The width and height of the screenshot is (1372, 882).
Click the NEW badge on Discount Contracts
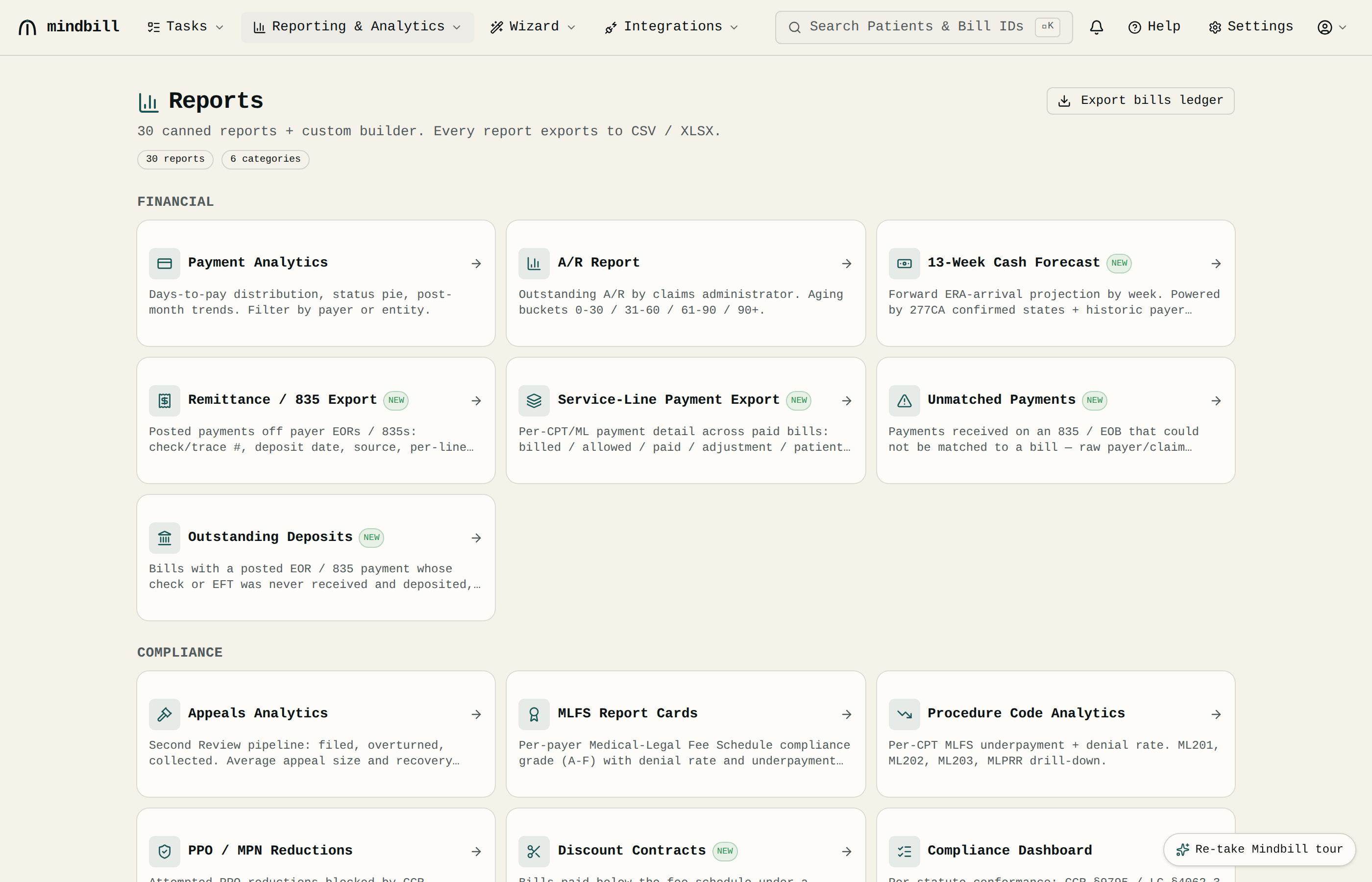coord(725,851)
